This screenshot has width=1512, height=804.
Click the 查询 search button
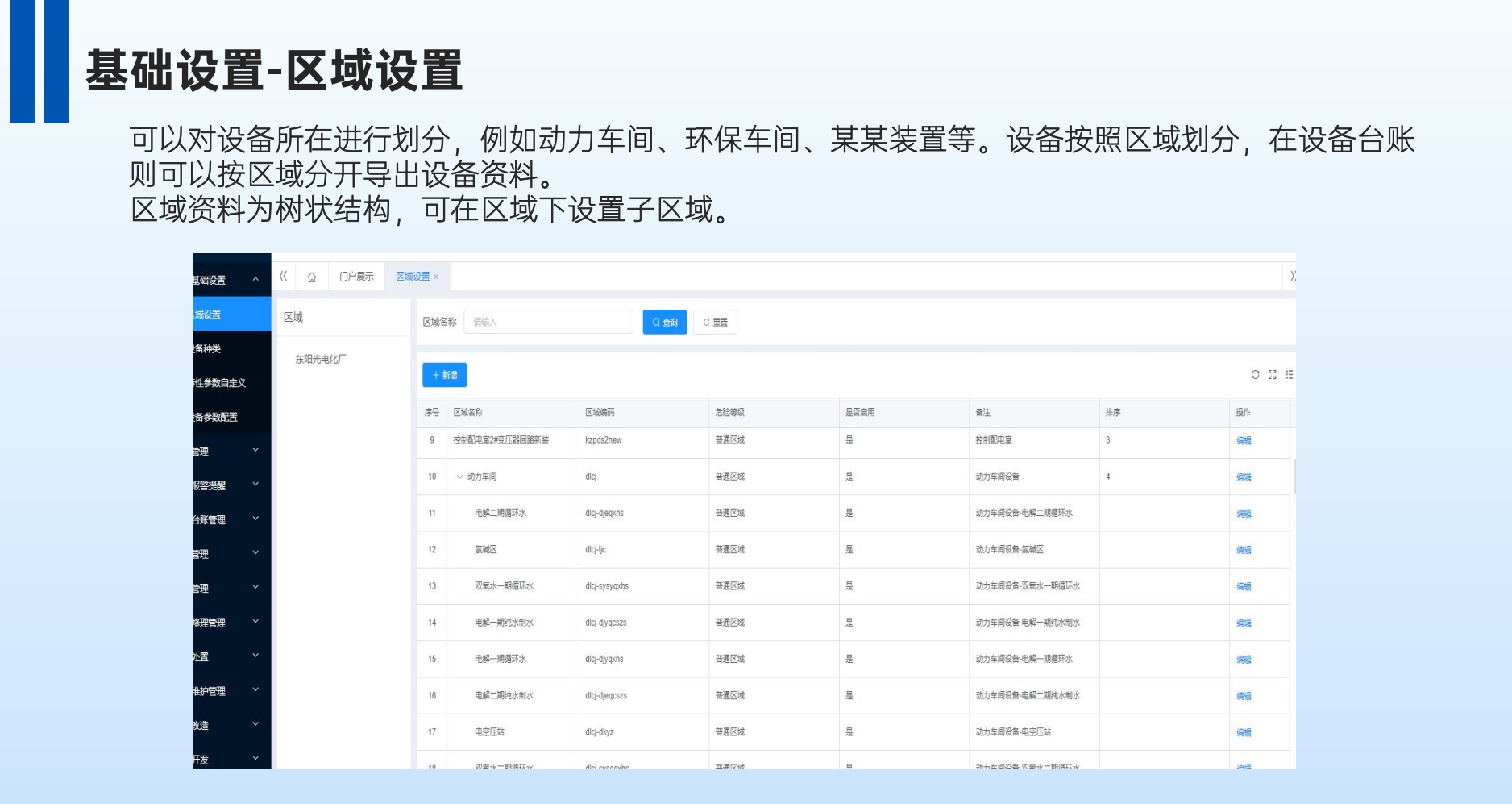[665, 322]
